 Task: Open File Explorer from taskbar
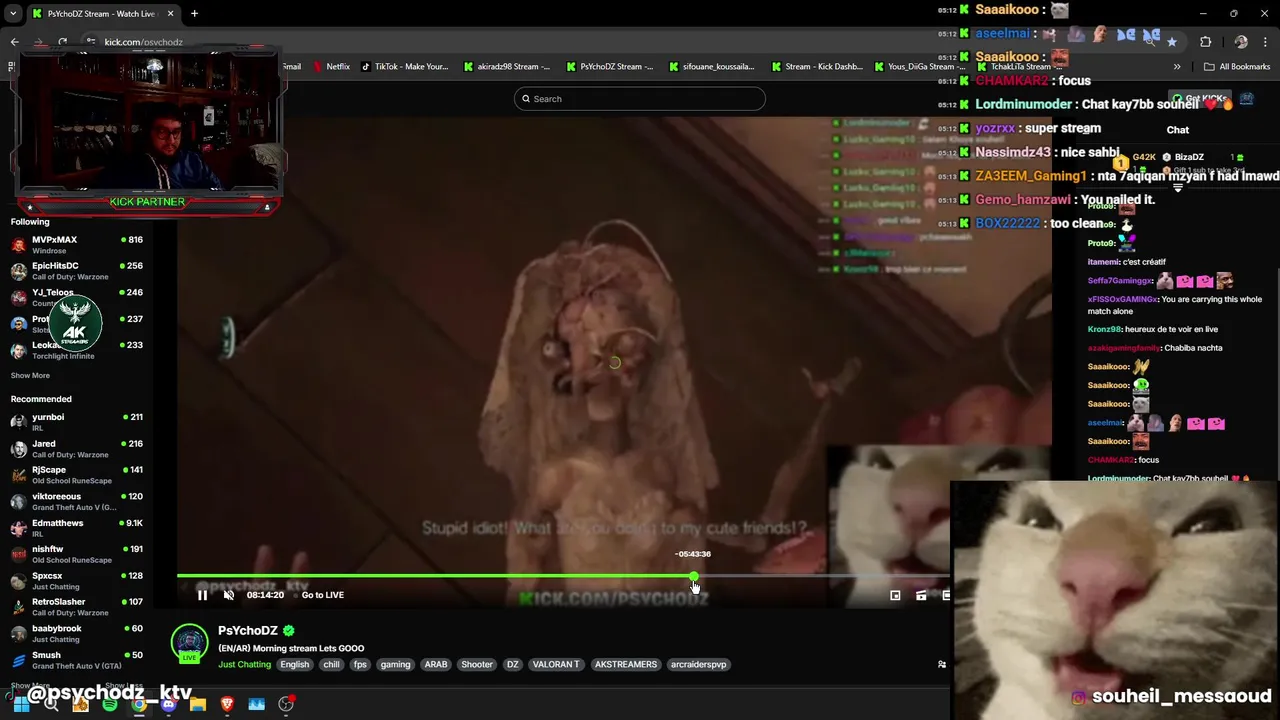[x=198, y=704]
